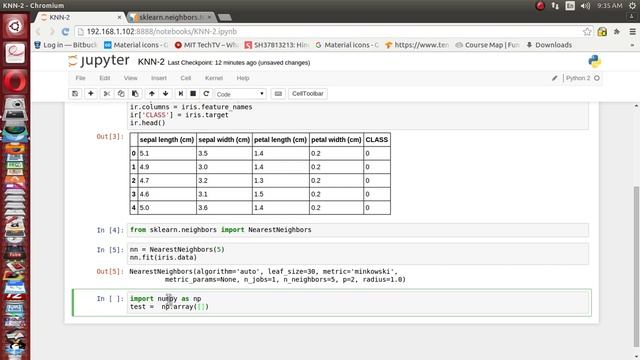Open the MIT TechTV bookmark
640x360 pixels.
point(206,45)
